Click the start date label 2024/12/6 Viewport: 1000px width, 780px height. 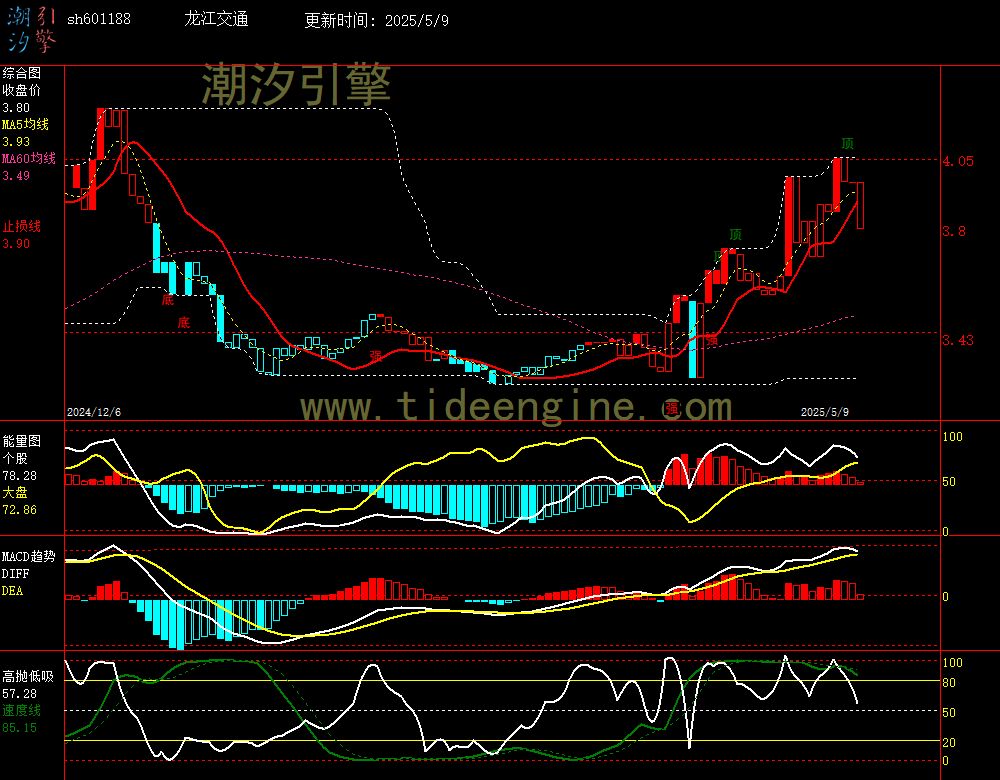94,412
